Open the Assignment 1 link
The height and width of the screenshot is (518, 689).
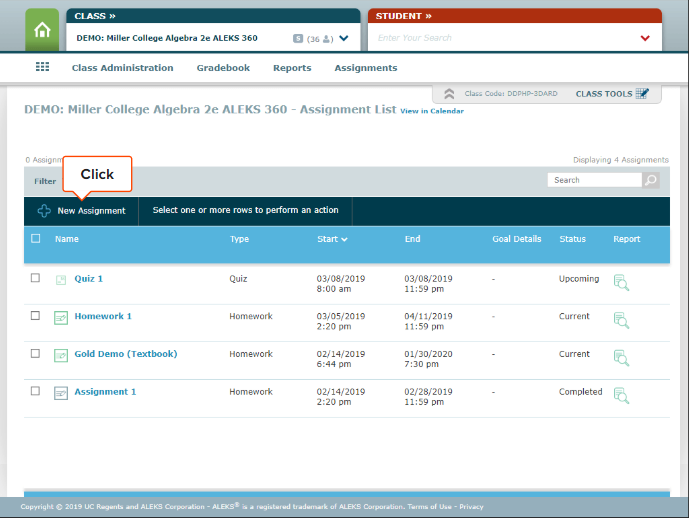[105, 392]
